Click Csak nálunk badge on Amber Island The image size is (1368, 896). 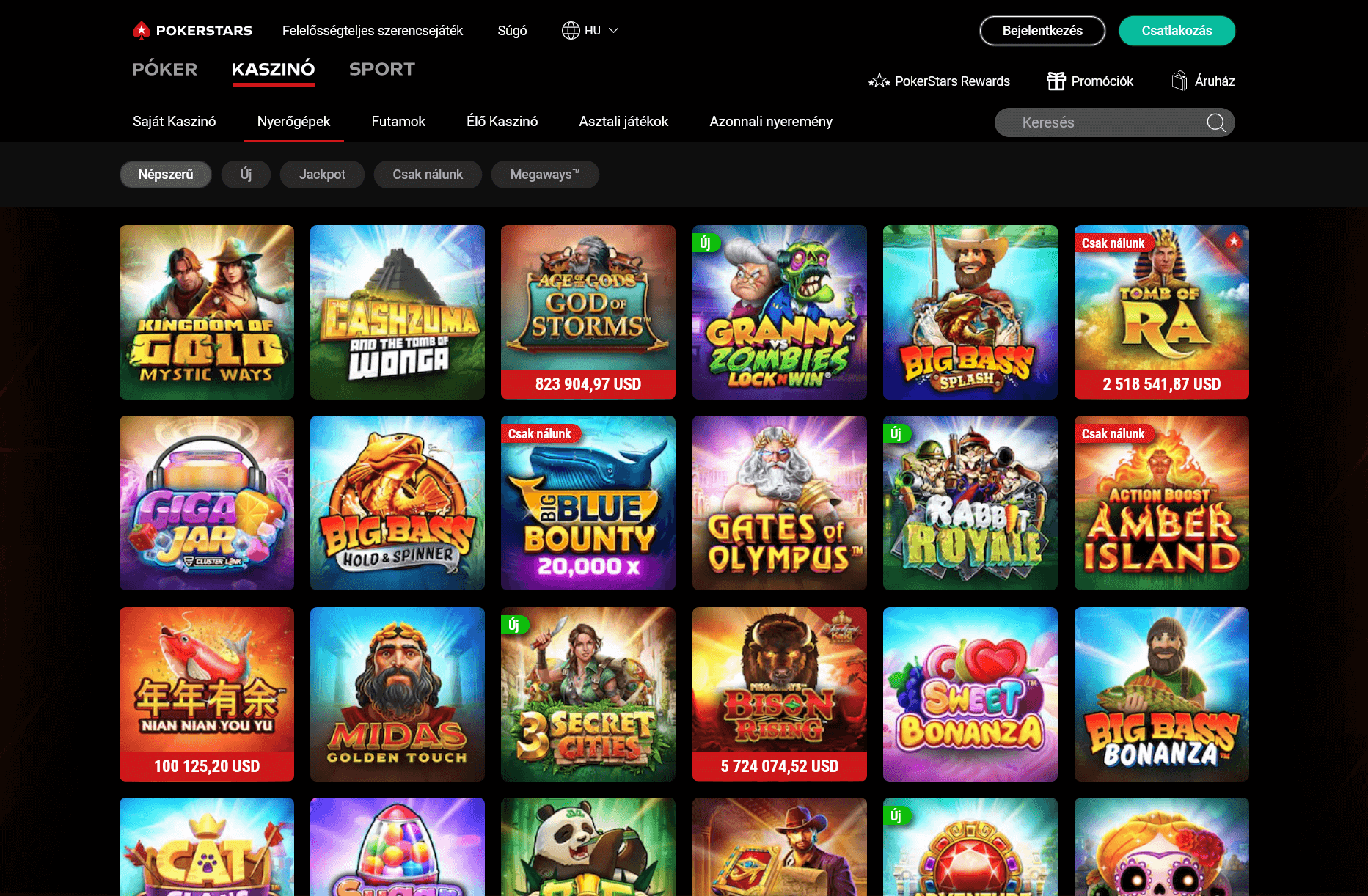tap(1113, 434)
